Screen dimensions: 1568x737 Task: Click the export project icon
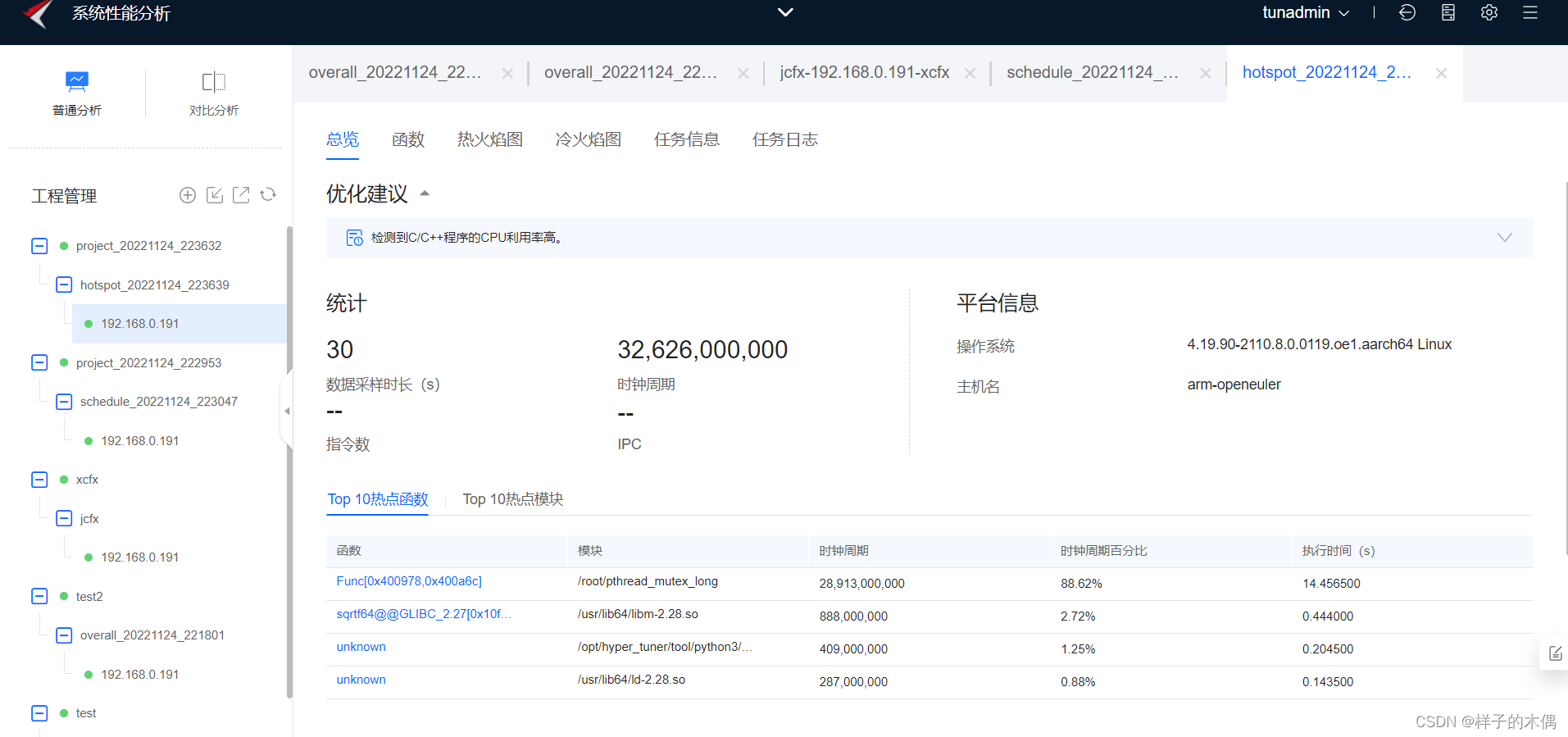click(241, 195)
